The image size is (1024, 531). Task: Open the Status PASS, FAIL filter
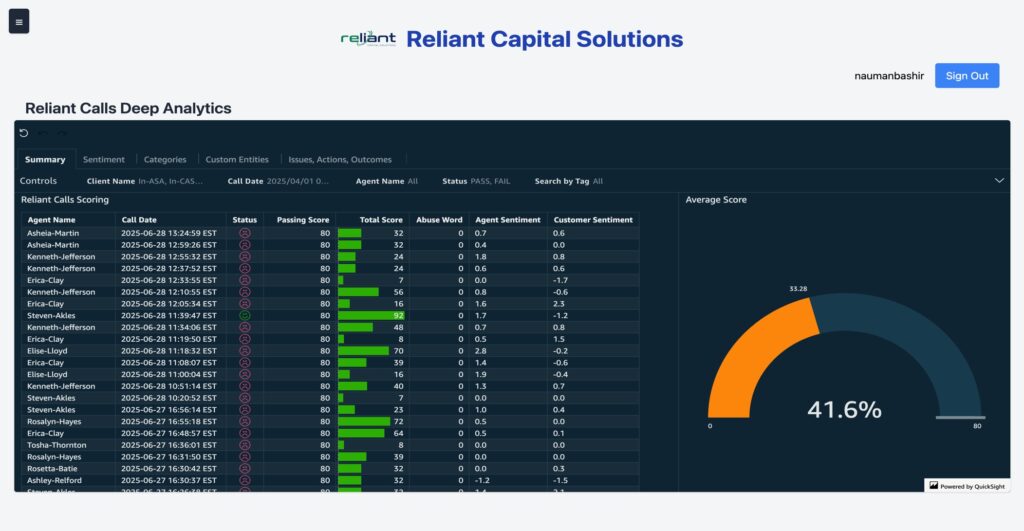click(476, 181)
